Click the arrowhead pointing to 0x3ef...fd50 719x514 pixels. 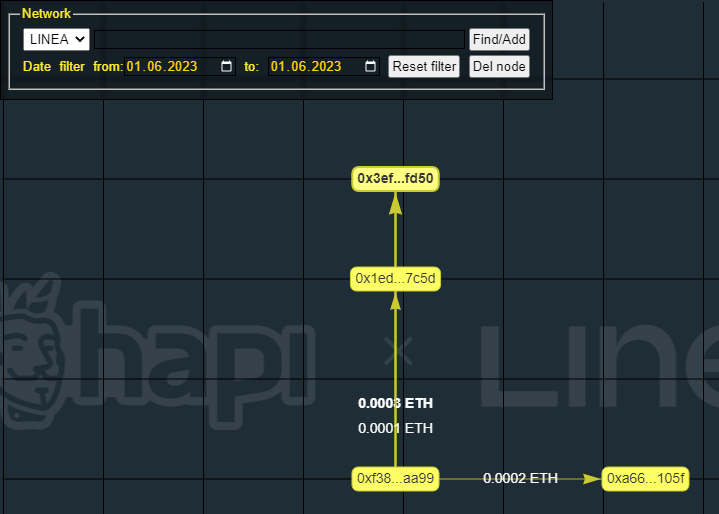395,203
